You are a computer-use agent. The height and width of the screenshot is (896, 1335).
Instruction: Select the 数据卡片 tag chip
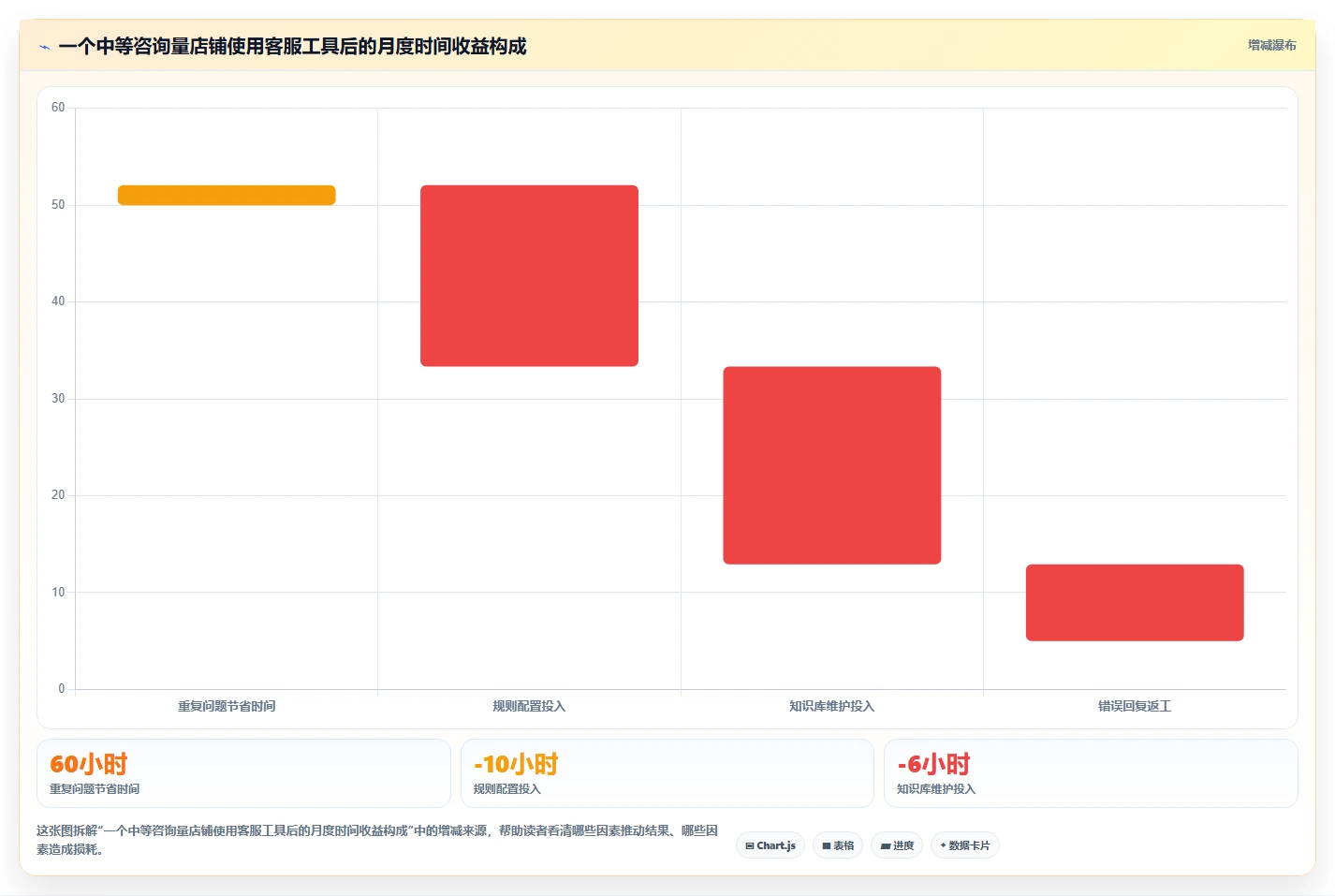(965, 845)
